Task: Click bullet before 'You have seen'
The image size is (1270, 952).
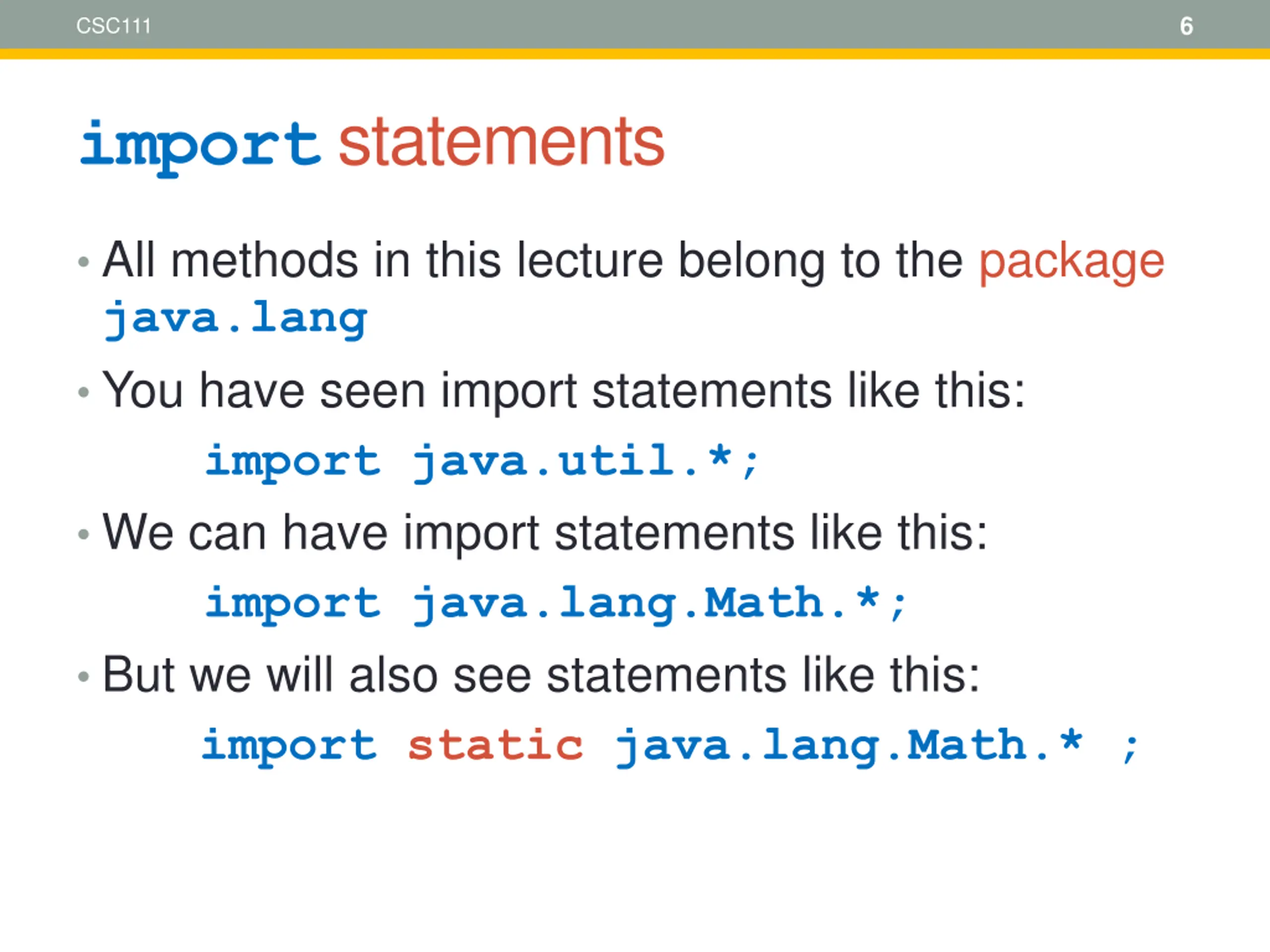Action: [84, 393]
